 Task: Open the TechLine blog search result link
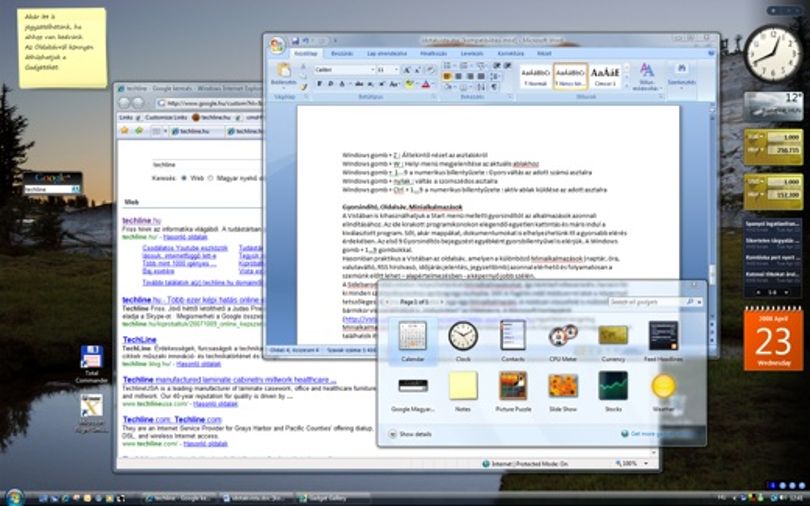coord(139,340)
